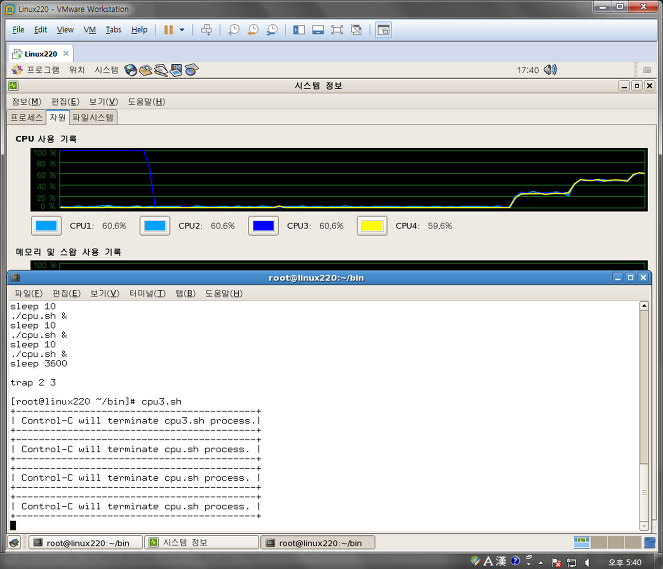Open the terminal 탭(B) menu
This screenshot has width=663, height=569.
pos(186,293)
